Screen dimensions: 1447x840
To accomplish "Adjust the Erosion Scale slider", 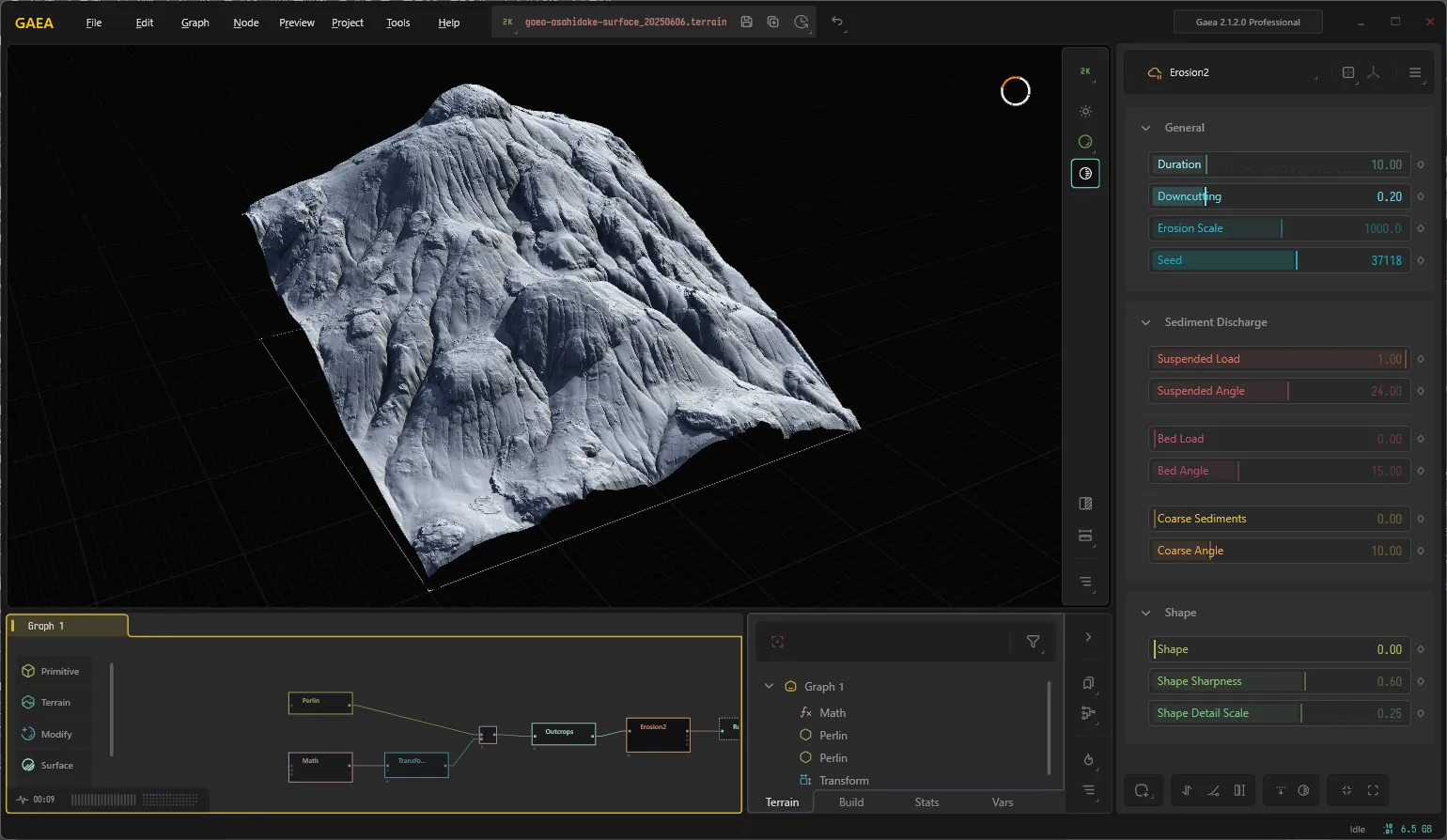I will [1279, 228].
